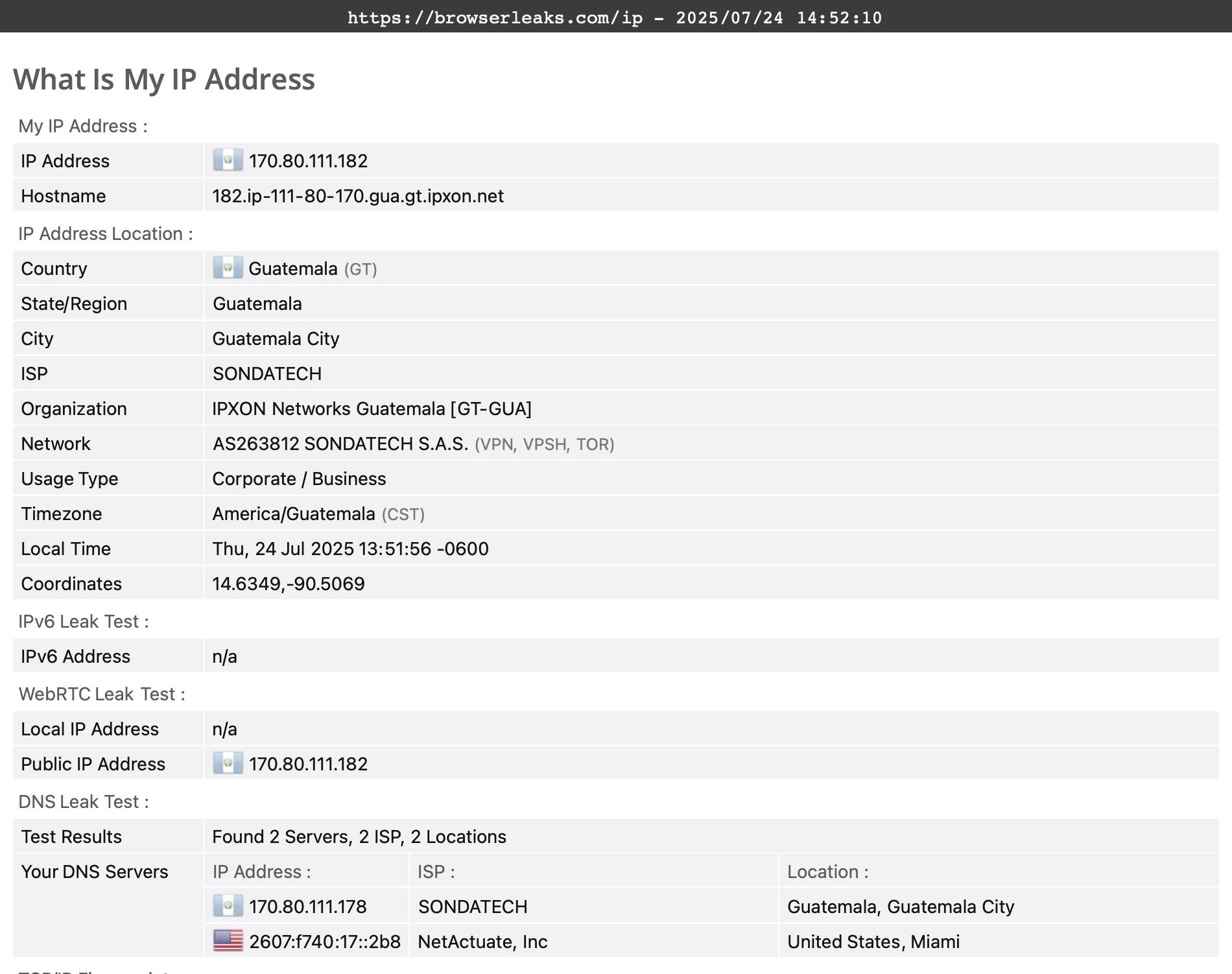Click location United States, Miami
This screenshot has width=1232, height=974.
click(873, 942)
